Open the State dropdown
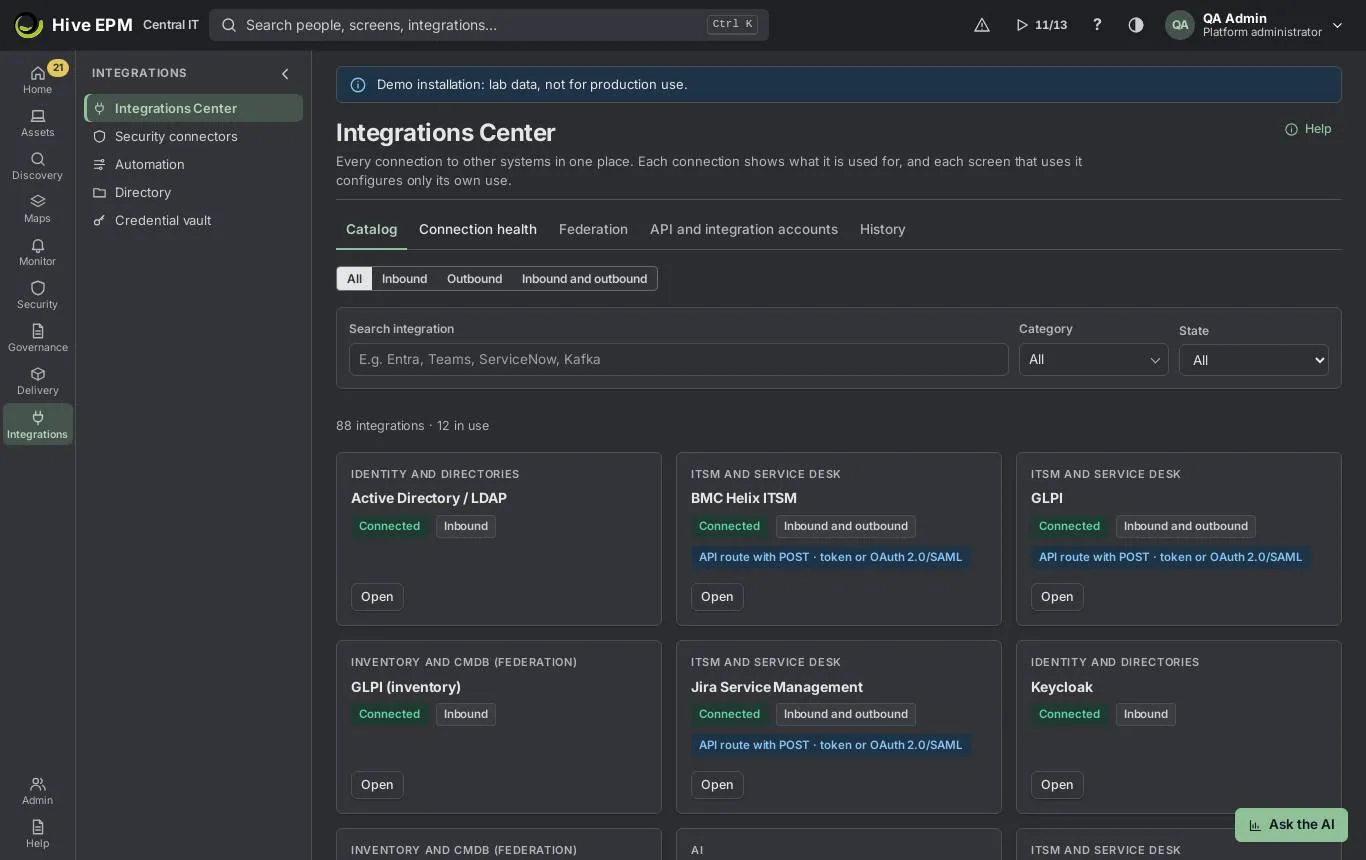This screenshot has width=1366, height=860. pyautogui.click(x=1253, y=360)
